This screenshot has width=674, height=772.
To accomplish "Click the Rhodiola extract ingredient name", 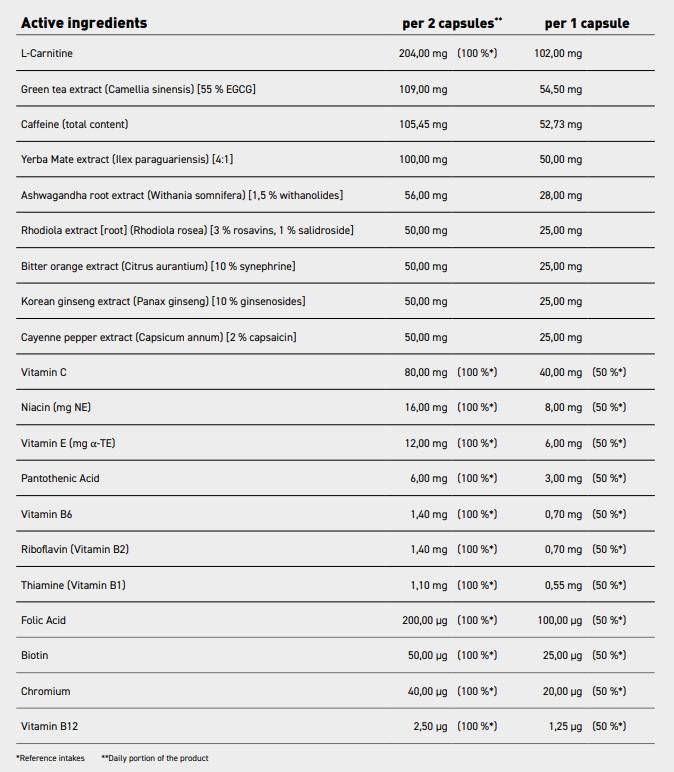I will click(x=187, y=230).
